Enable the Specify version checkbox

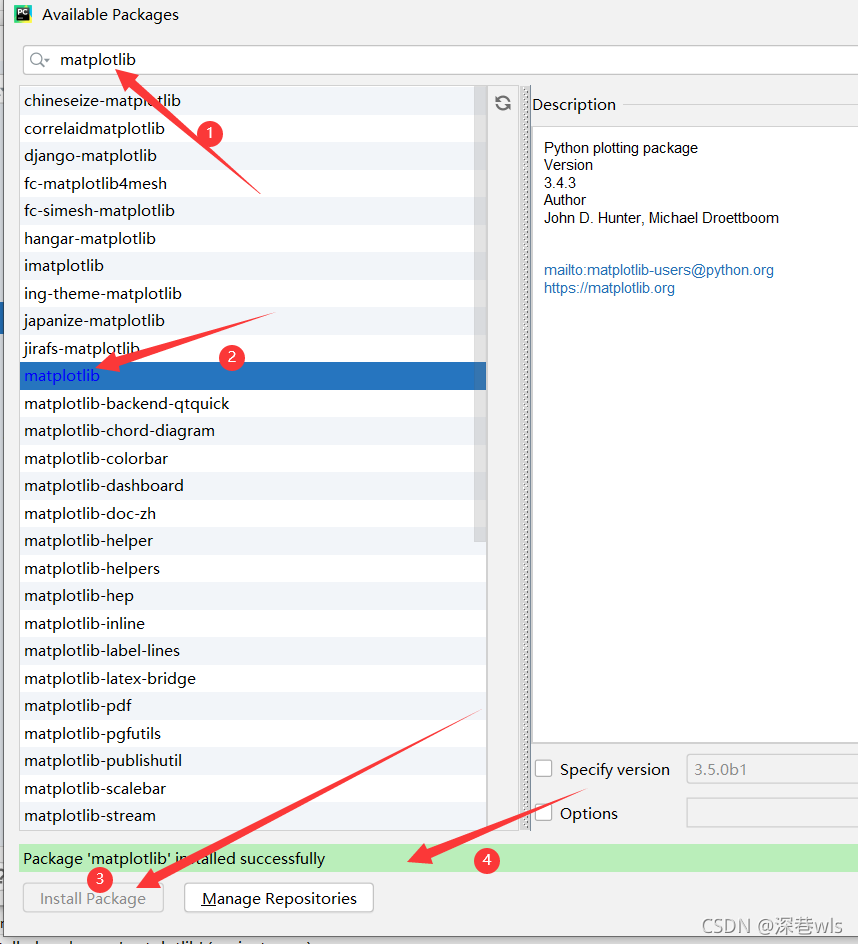pyautogui.click(x=544, y=769)
